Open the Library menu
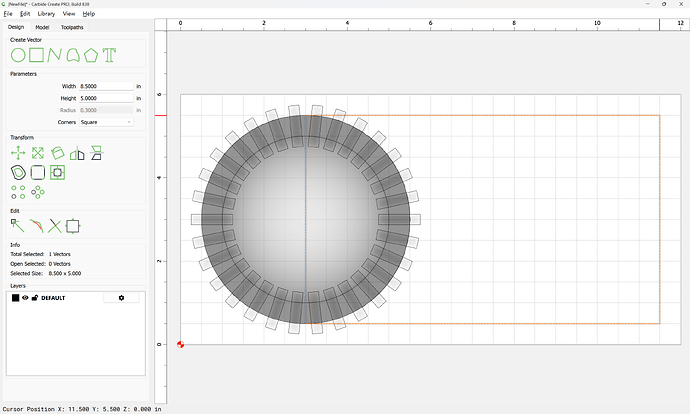 tap(46, 14)
